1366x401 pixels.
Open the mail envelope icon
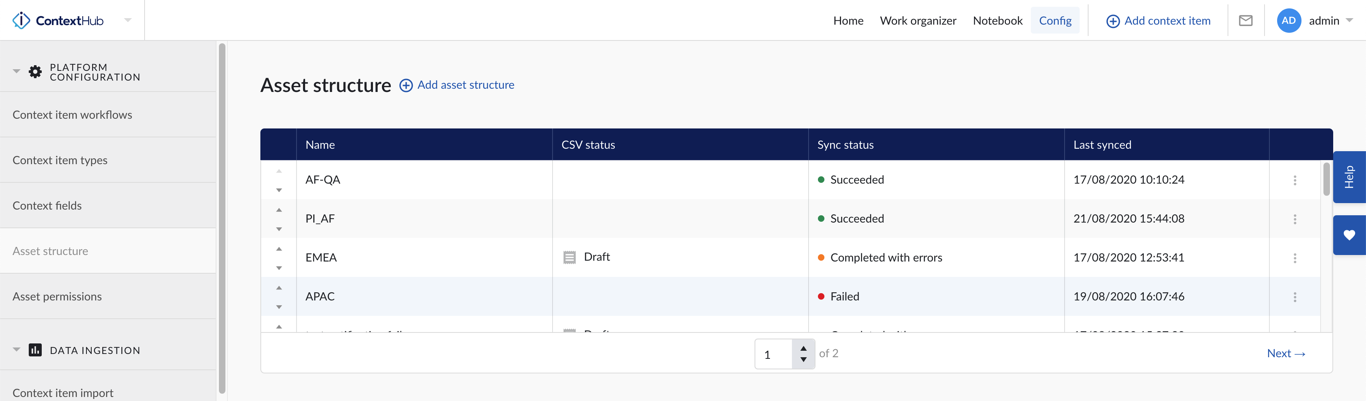coord(1246,20)
